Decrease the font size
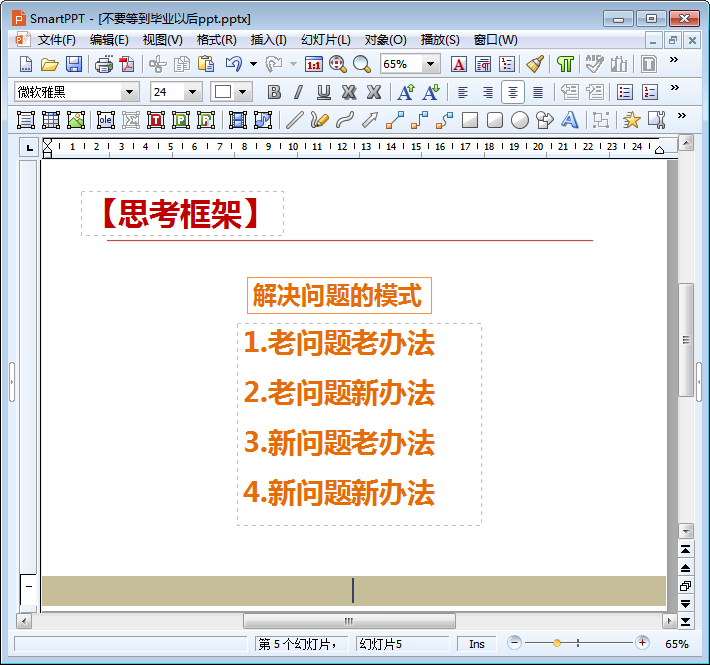710x665 pixels. tap(431, 92)
